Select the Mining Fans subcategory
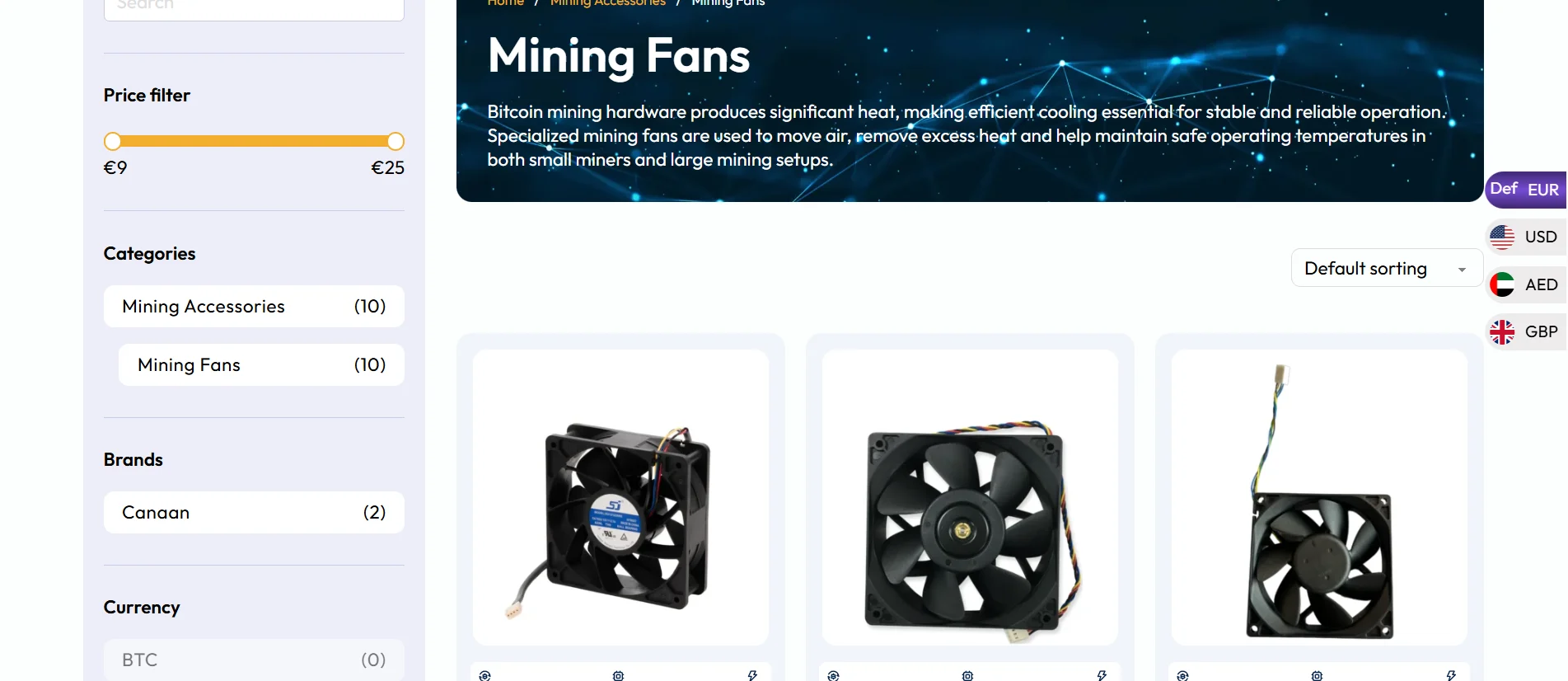Screen dimensions: 1568x681 tap(261, 364)
